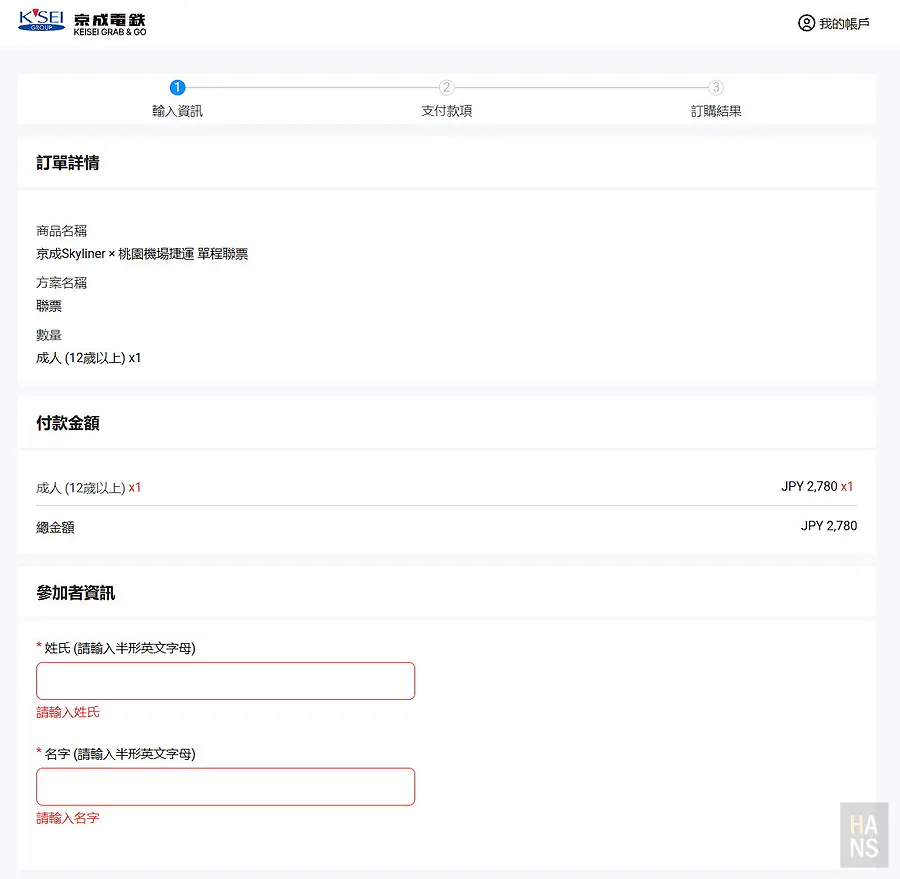
Task: Open the 我的帳戶 account icon
Action: click(x=806, y=23)
